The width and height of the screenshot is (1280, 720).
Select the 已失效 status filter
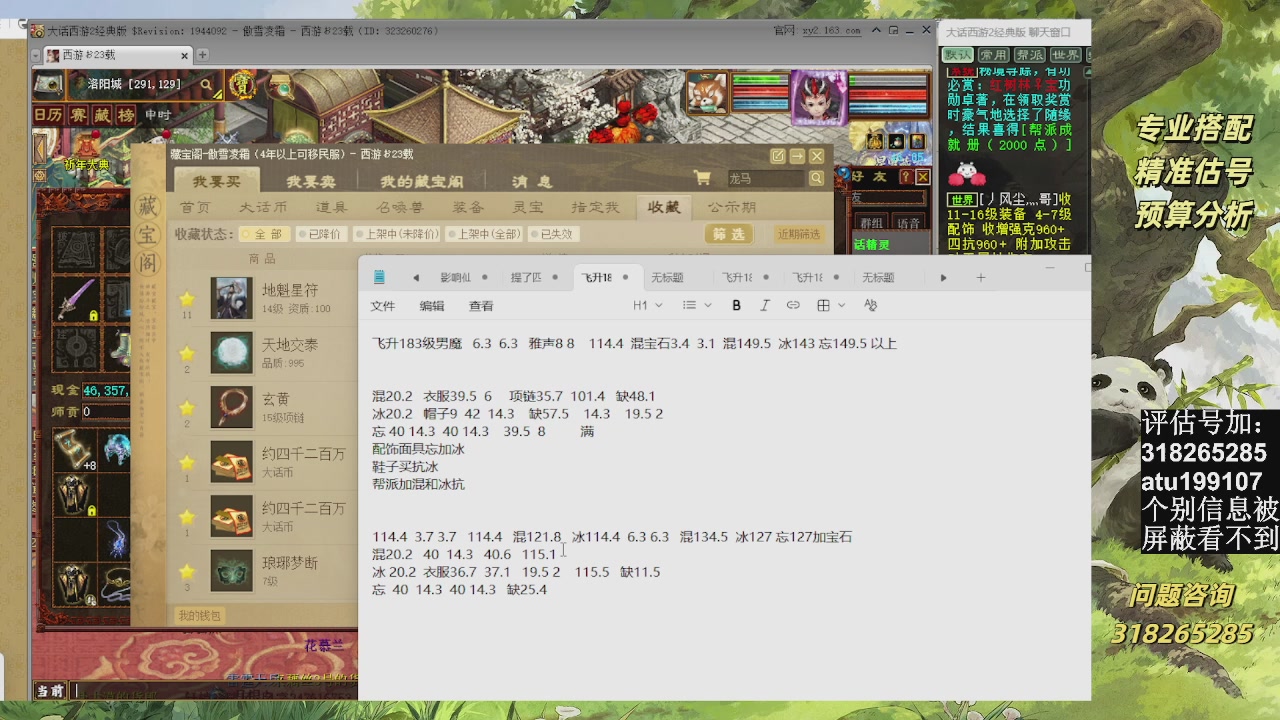[x=556, y=234]
